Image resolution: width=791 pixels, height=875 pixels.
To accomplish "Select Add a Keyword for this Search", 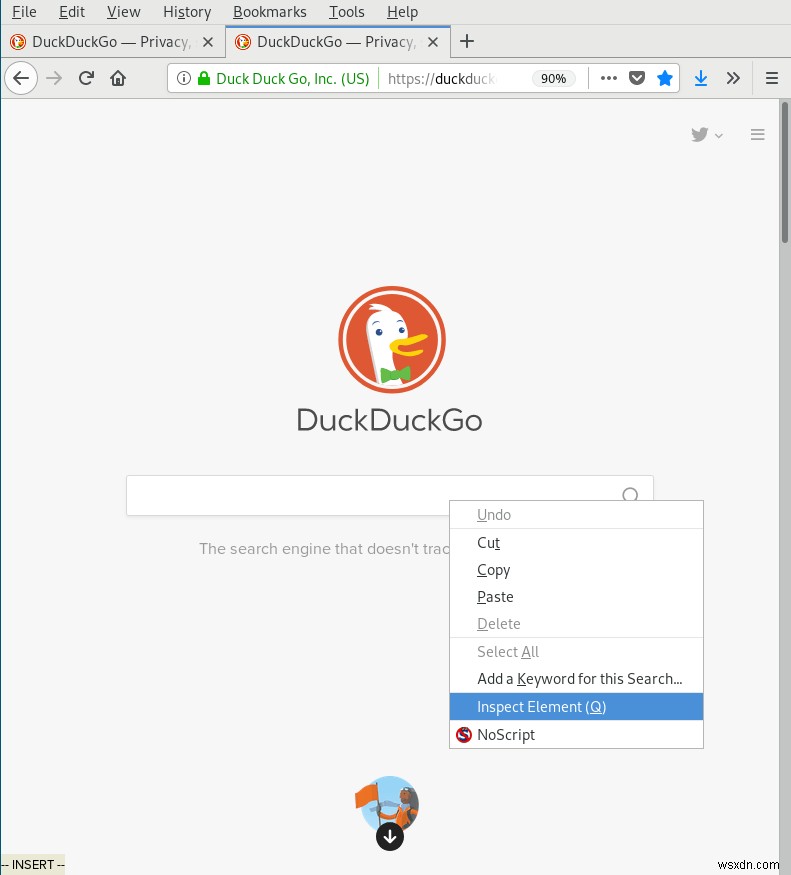I will (576, 679).
